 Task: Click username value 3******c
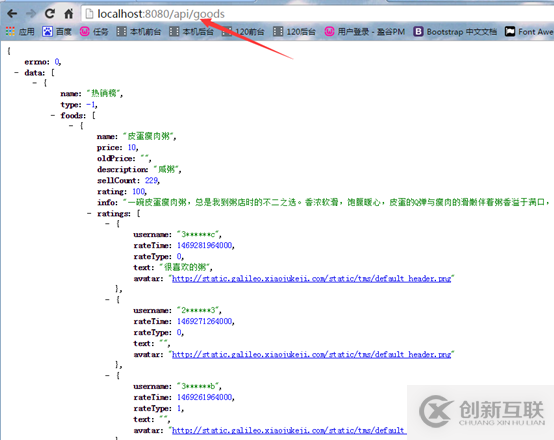point(199,234)
